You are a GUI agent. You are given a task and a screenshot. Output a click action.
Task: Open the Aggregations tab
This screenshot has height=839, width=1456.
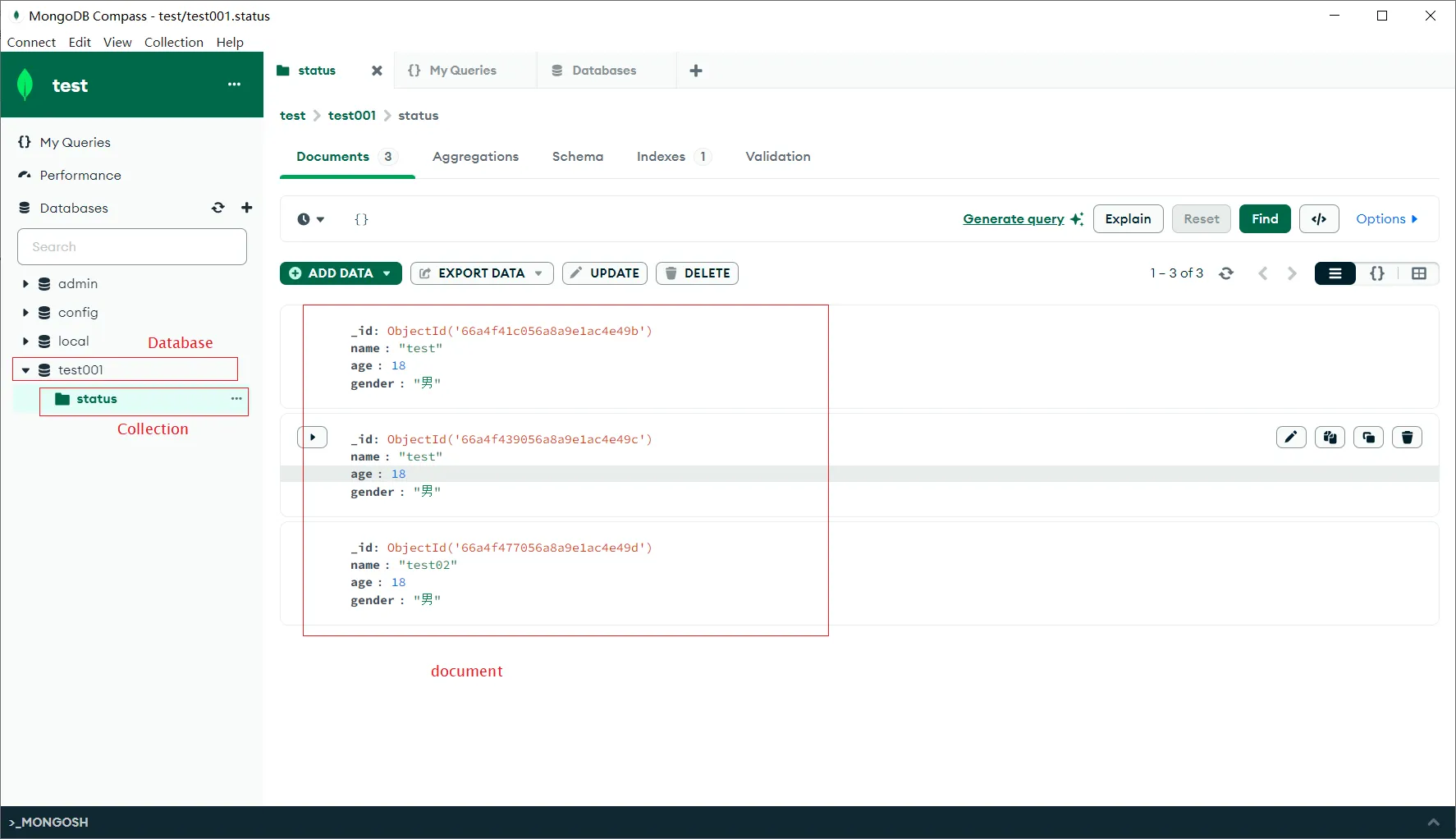pos(475,157)
